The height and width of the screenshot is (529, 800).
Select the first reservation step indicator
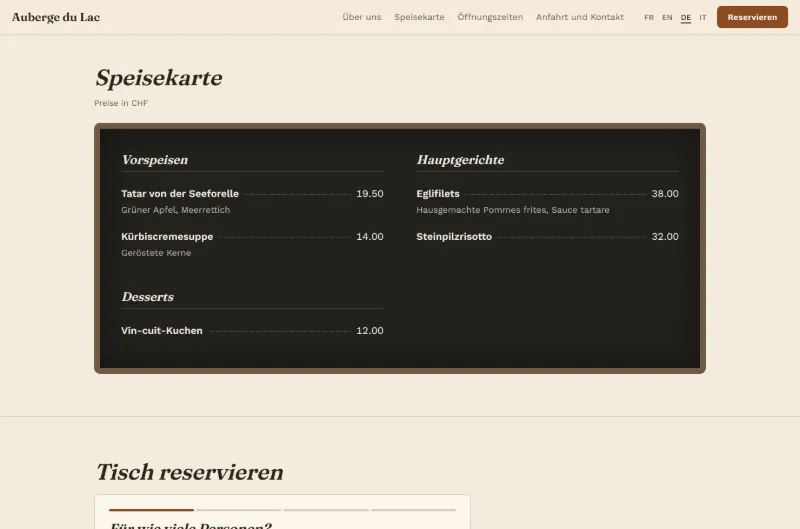tap(152, 510)
